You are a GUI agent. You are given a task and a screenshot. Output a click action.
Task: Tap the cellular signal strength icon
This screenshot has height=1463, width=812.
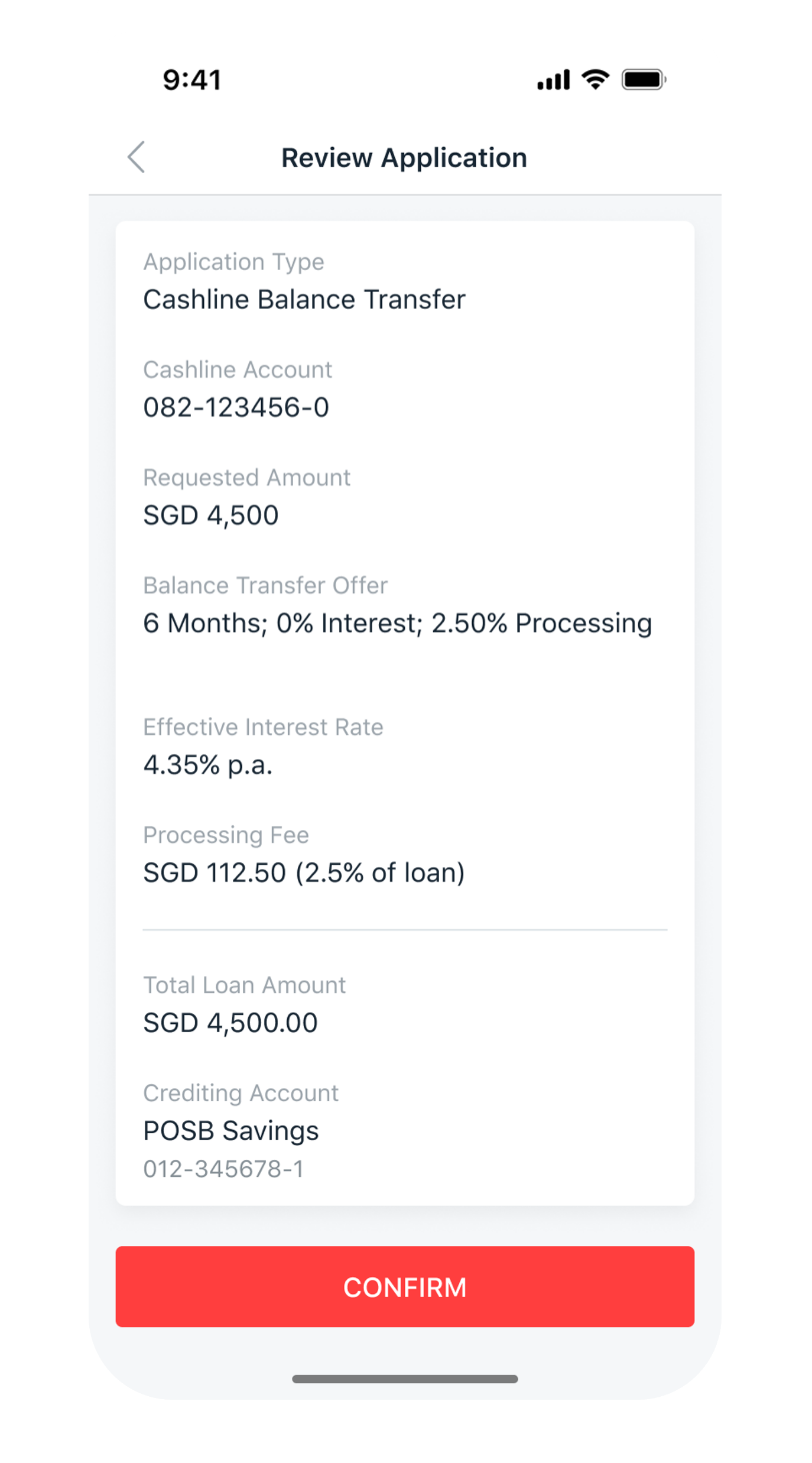[553, 80]
